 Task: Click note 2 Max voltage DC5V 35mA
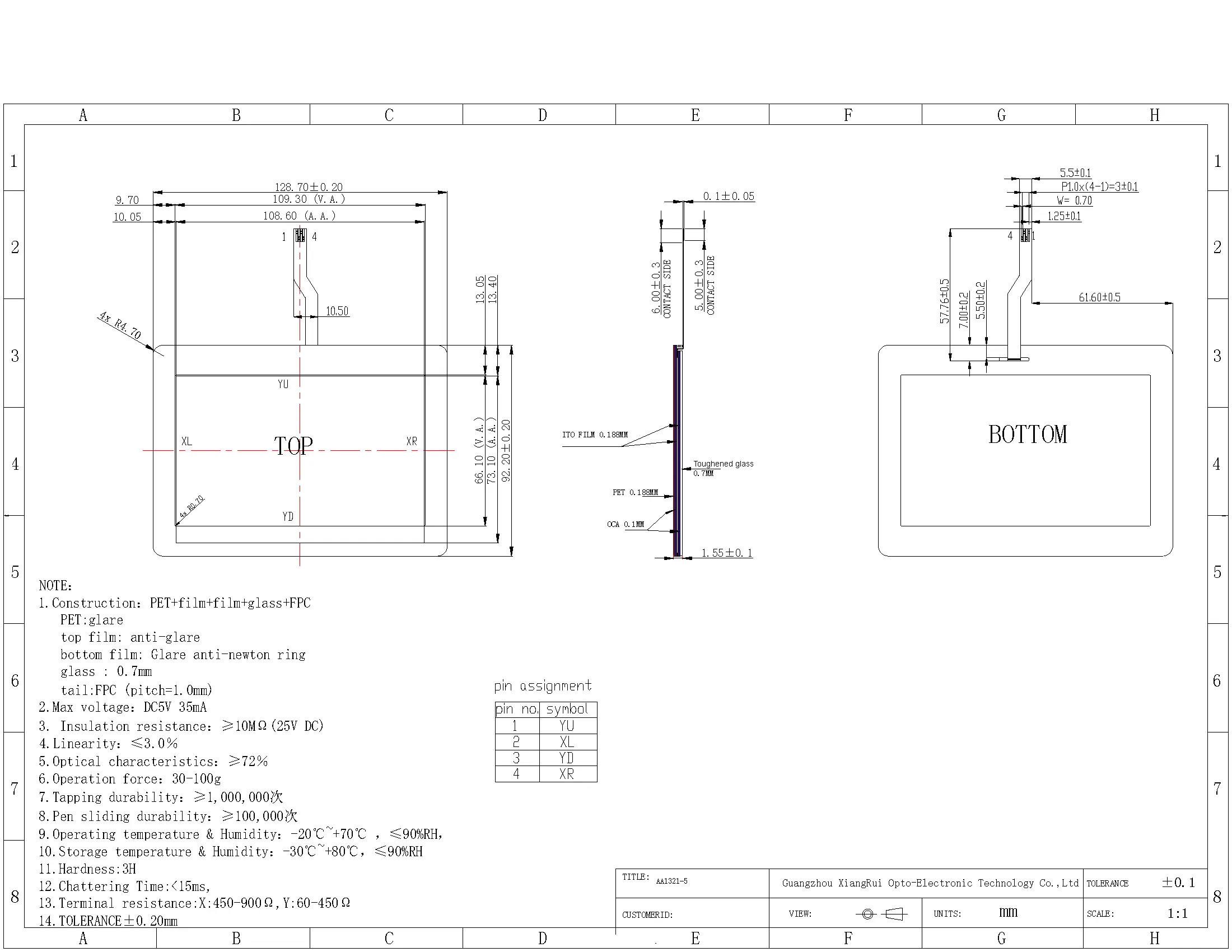(123, 707)
